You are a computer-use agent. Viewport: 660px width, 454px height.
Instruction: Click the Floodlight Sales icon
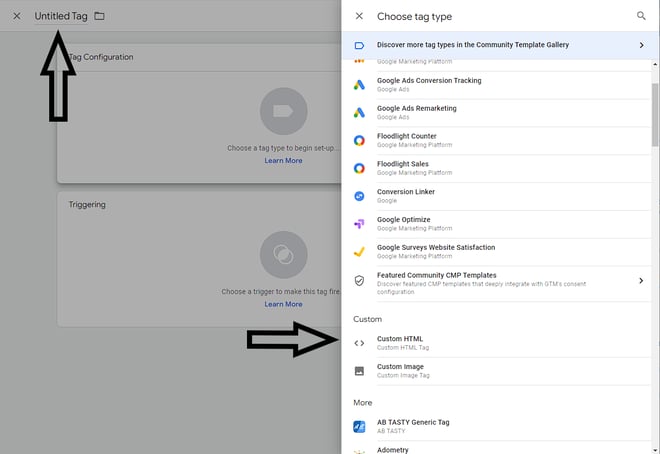[x=359, y=168]
